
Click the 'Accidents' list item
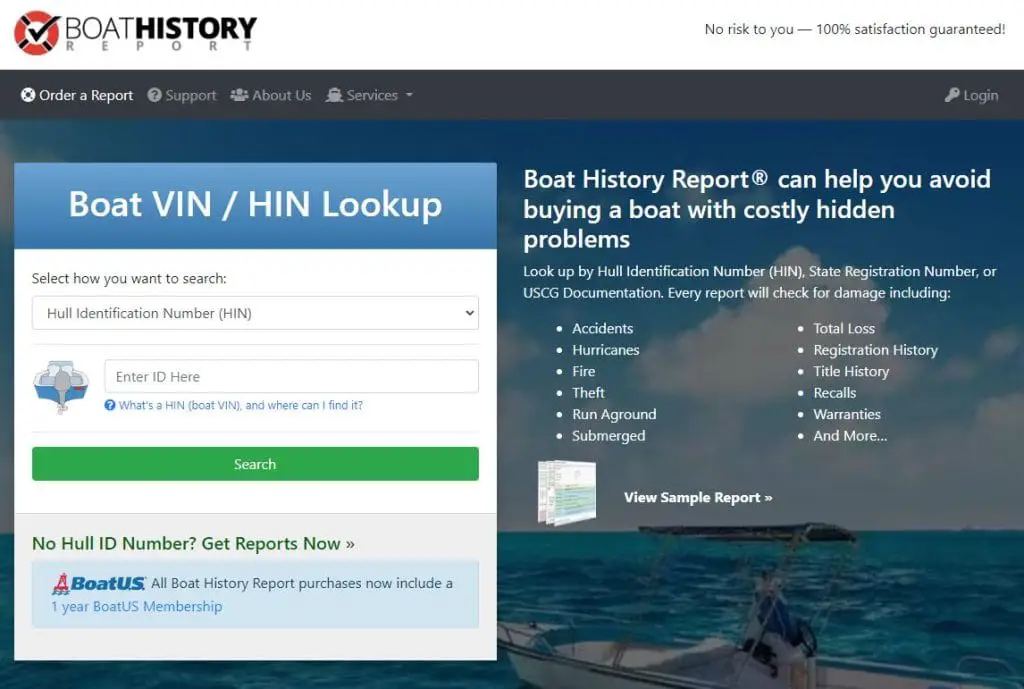coord(603,328)
